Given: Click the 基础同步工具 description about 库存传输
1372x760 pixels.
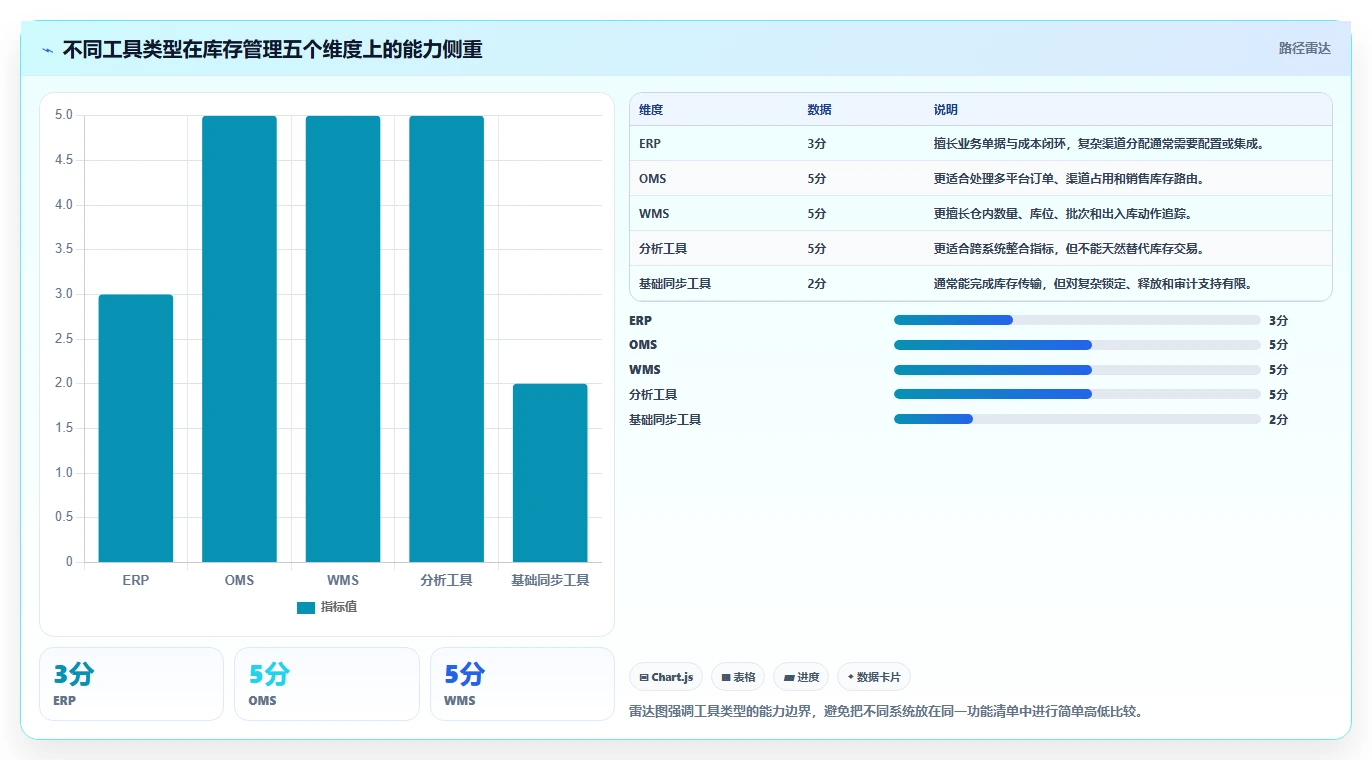Looking at the screenshot, I should [1093, 283].
